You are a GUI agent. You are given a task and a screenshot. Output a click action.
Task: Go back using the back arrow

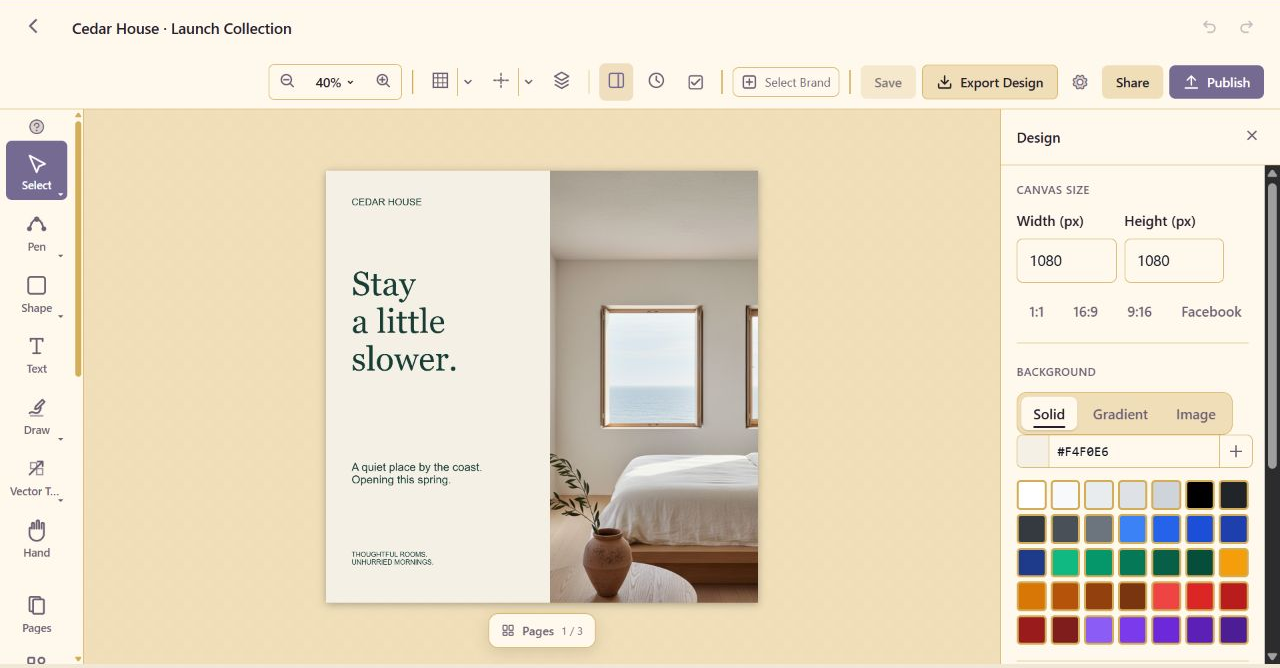33,27
